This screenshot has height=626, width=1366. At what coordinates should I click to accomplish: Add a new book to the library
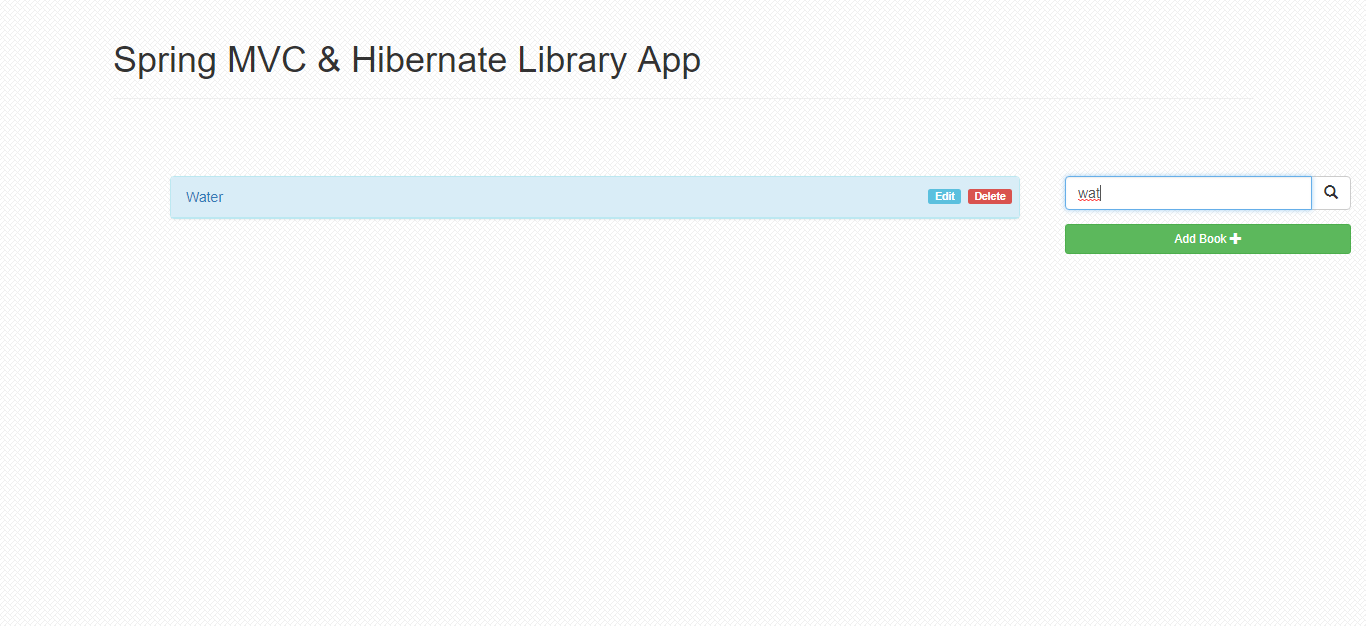click(1207, 239)
